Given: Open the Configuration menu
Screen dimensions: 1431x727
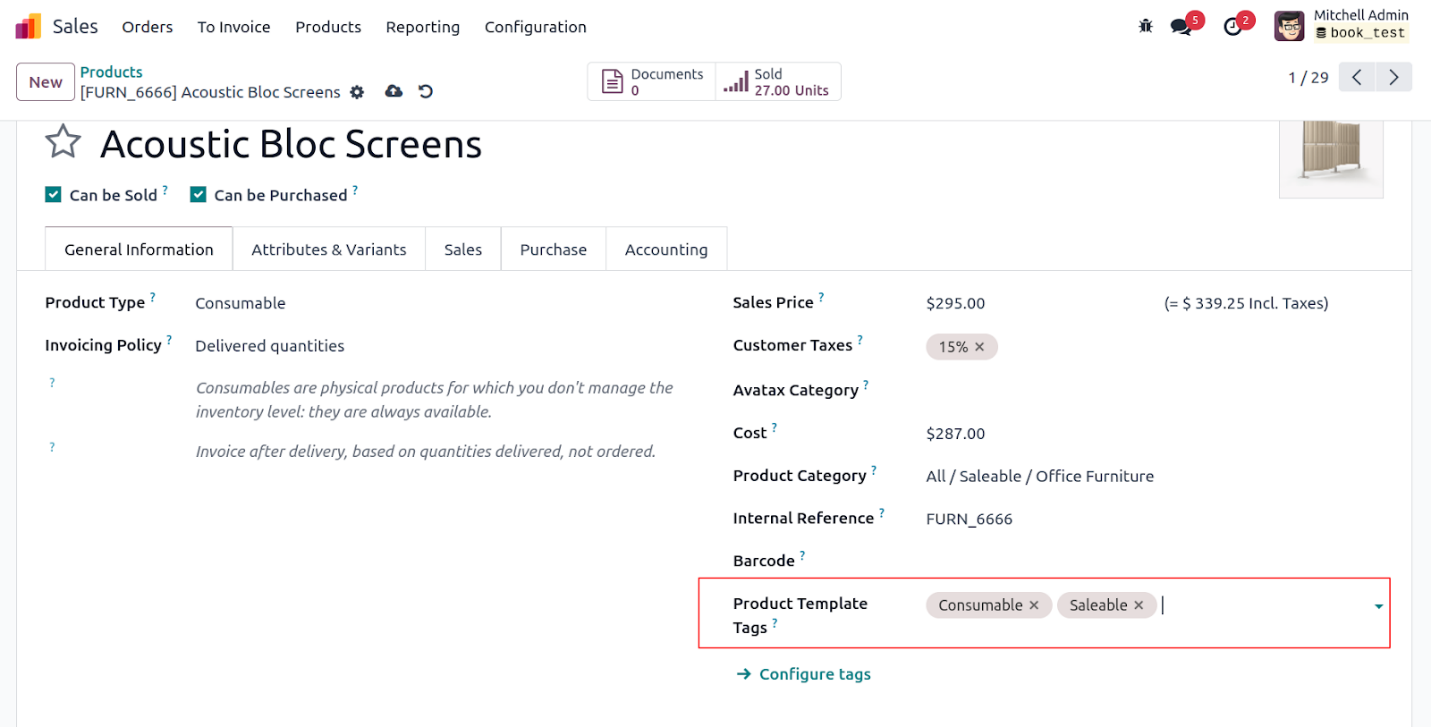Looking at the screenshot, I should coord(535,27).
